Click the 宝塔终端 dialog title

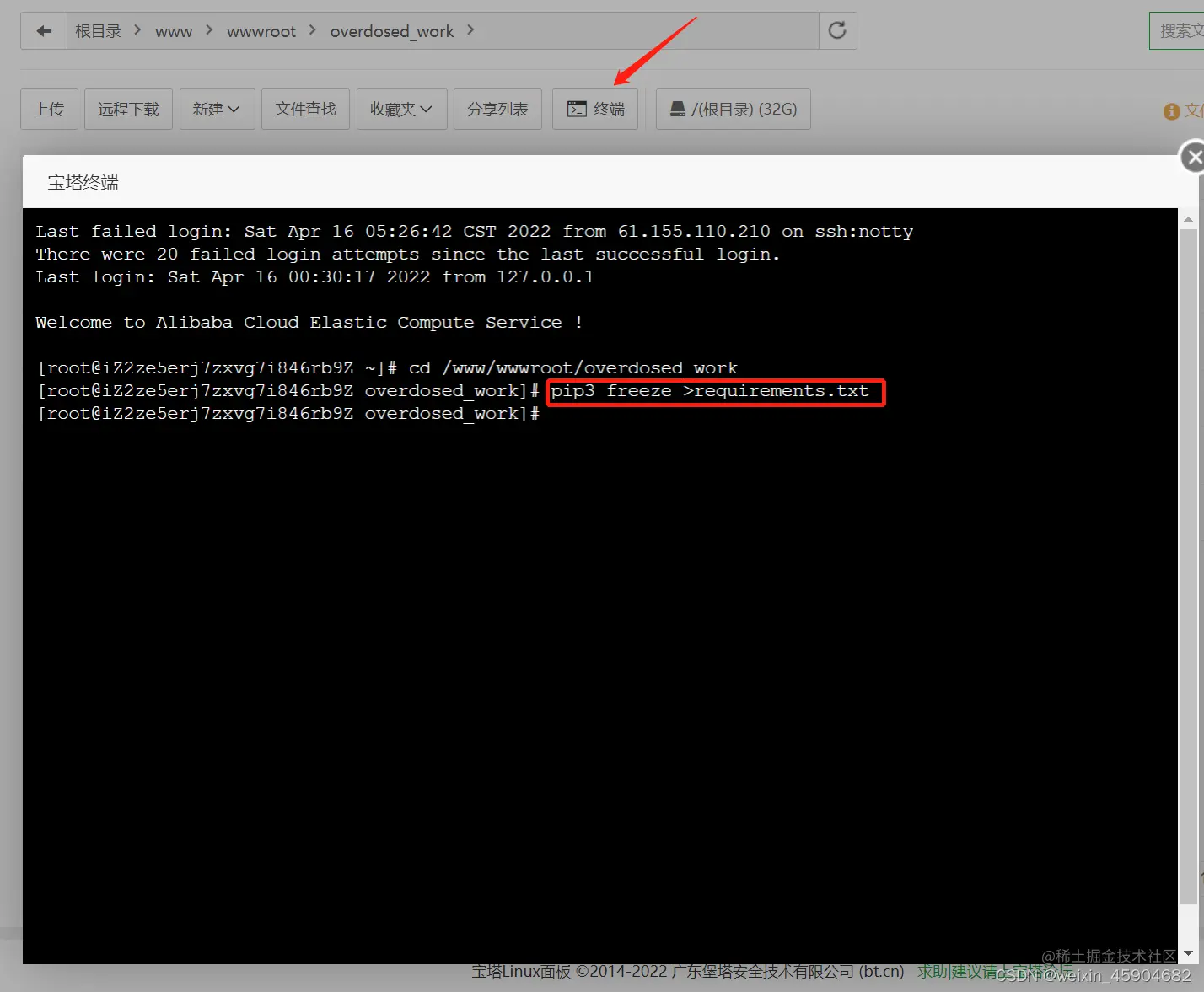click(x=83, y=183)
